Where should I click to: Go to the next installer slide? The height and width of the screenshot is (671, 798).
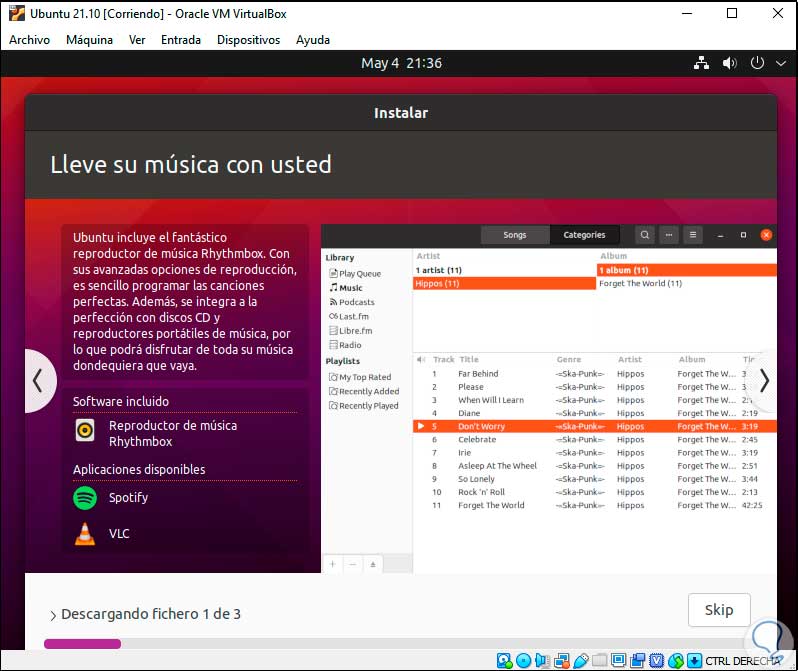tap(764, 381)
